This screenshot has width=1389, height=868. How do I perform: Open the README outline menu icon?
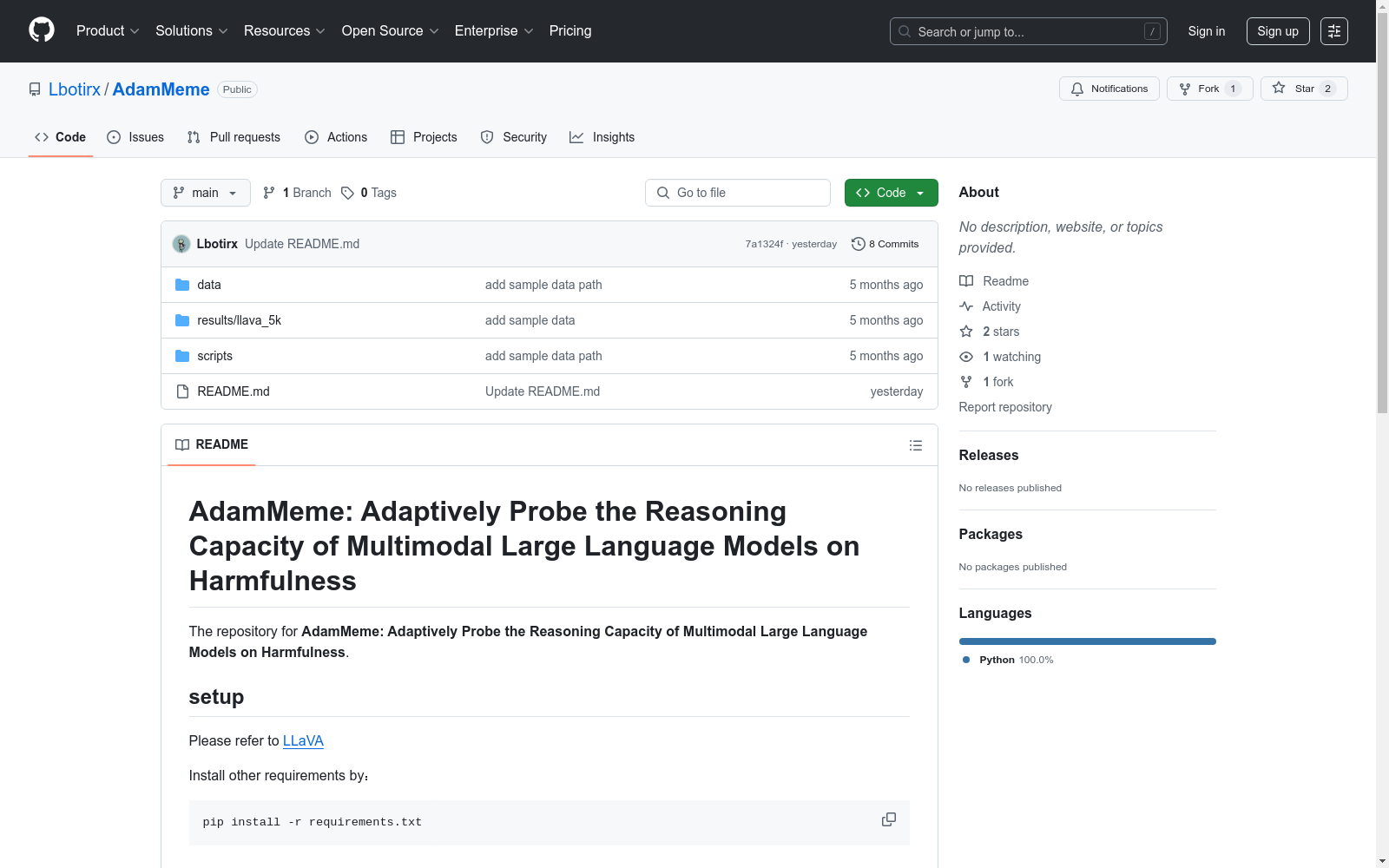click(x=916, y=445)
